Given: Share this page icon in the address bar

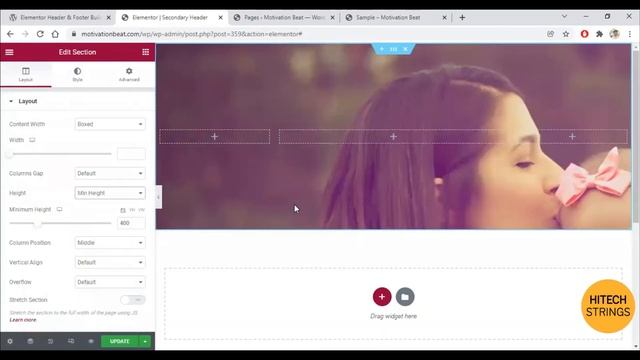Looking at the screenshot, I should pos(551,34).
